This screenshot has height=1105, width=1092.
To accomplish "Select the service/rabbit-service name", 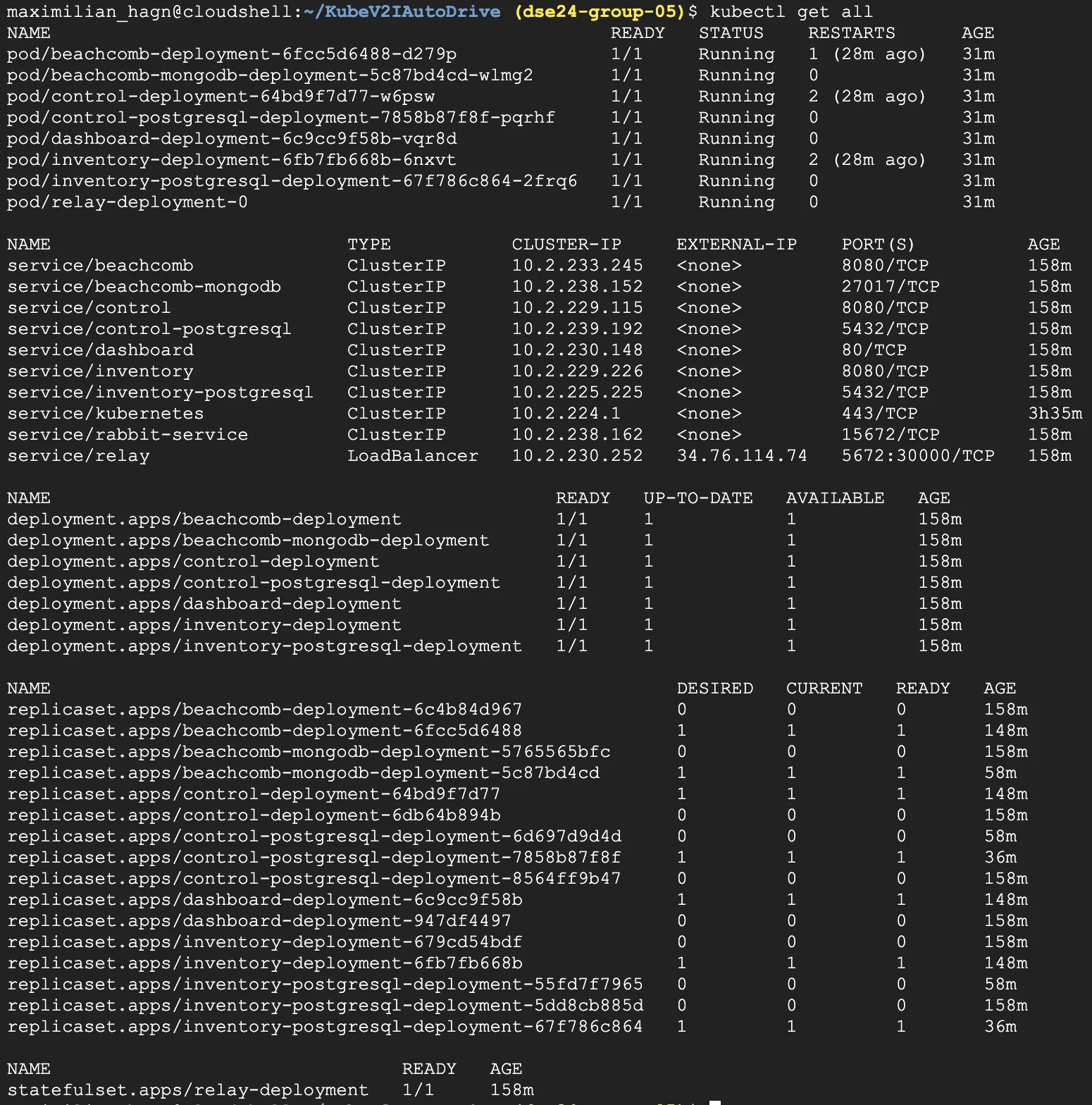I will (128, 435).
